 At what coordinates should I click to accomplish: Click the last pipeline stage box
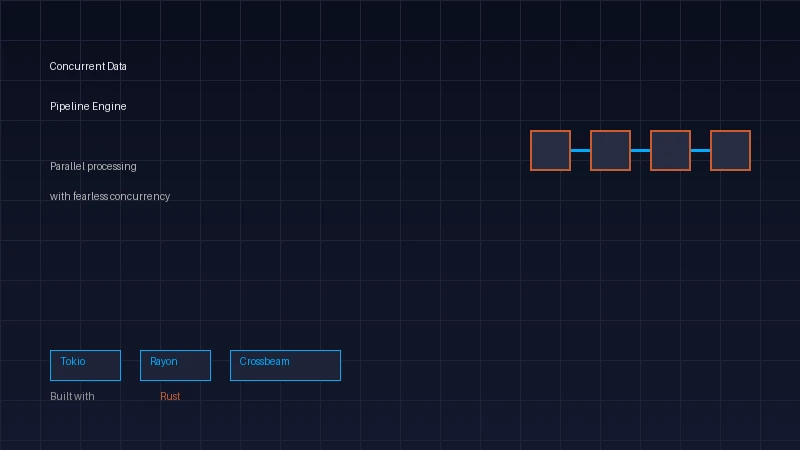pos(730,150)
